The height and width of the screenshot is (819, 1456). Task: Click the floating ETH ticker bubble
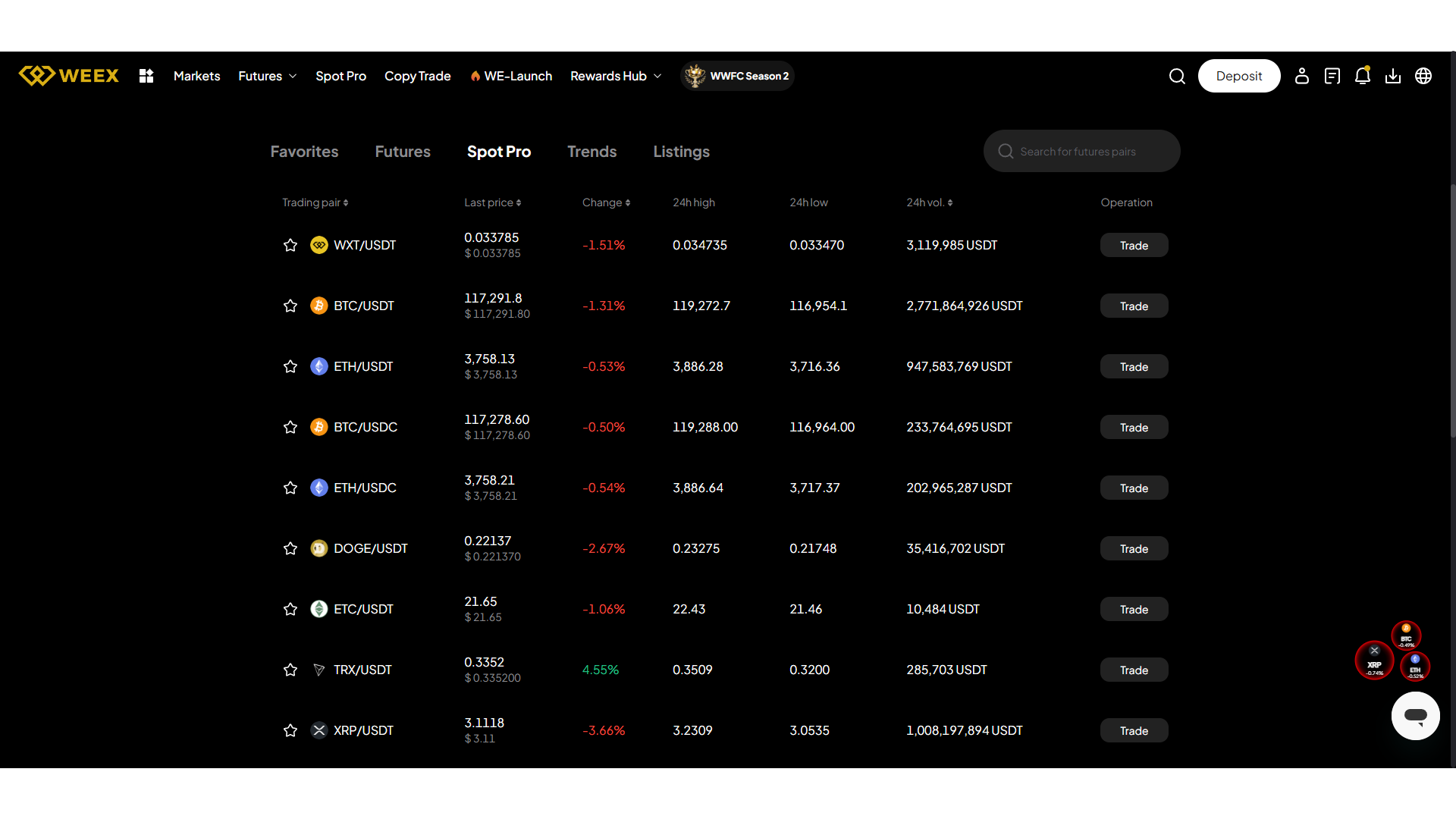[x=1415, y=666]
